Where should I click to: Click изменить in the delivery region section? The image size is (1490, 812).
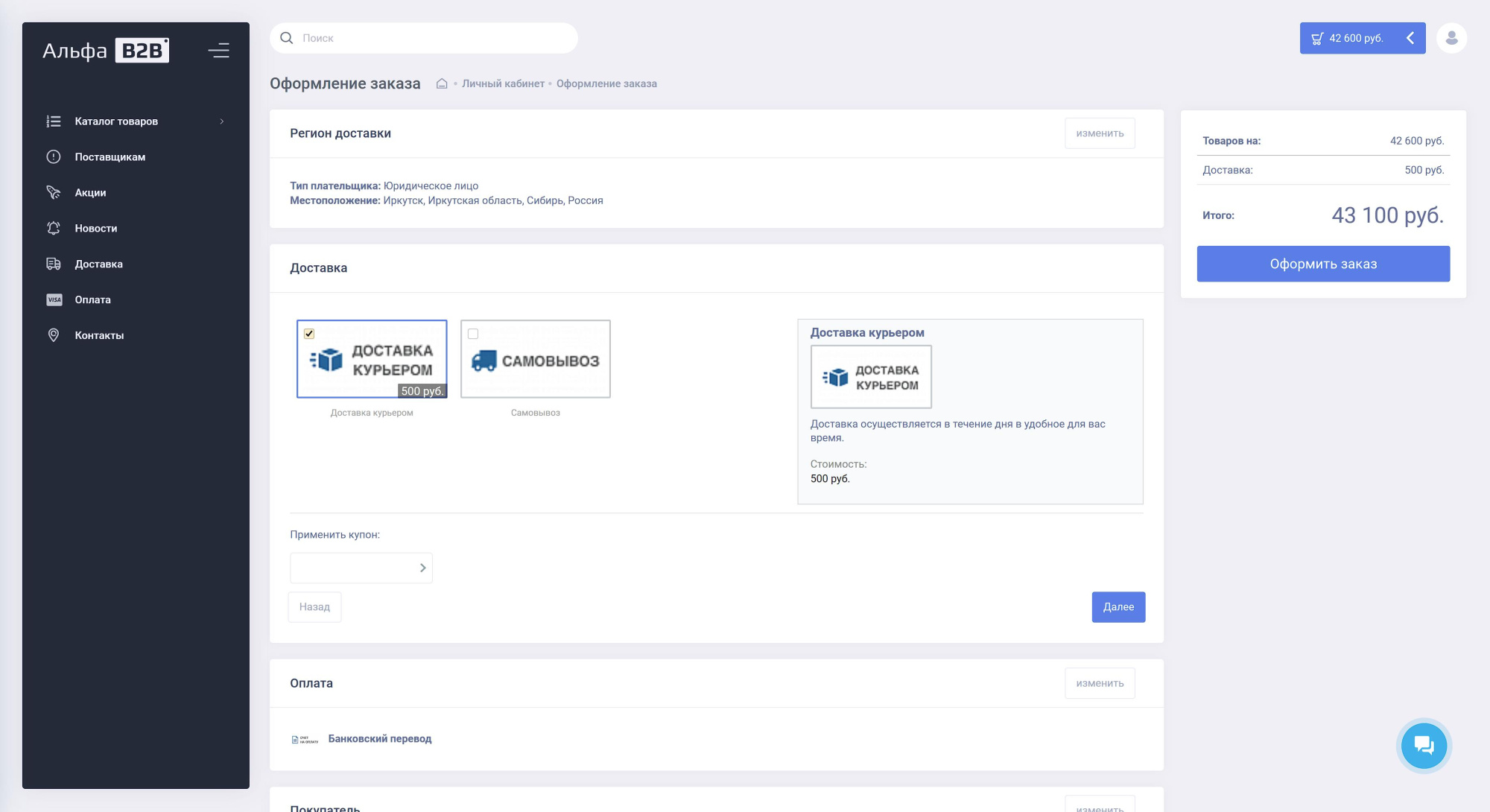[1100, 133]
